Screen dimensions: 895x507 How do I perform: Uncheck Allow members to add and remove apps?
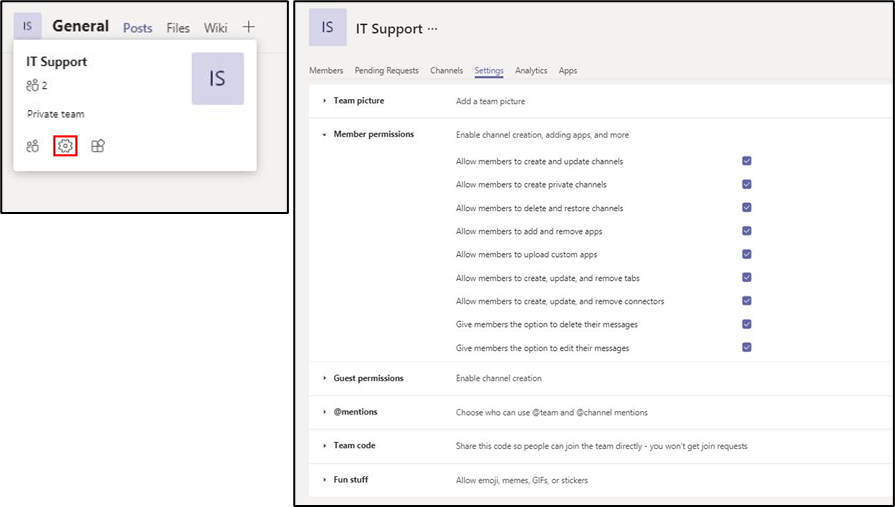747,231
